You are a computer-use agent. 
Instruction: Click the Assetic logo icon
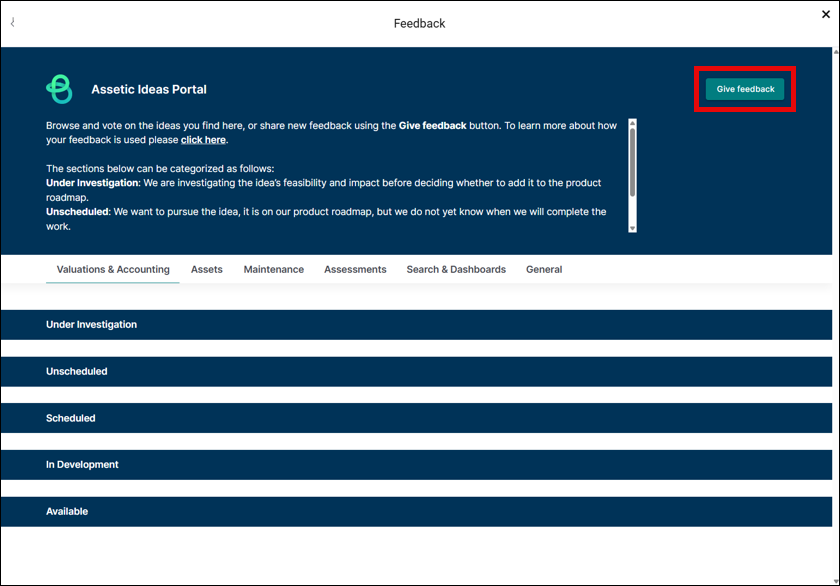click(59, 89)
